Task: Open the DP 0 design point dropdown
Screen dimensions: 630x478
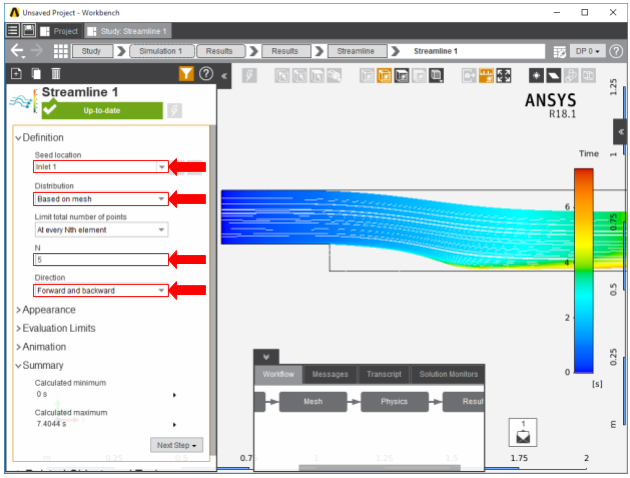Action: pos(587,51)
